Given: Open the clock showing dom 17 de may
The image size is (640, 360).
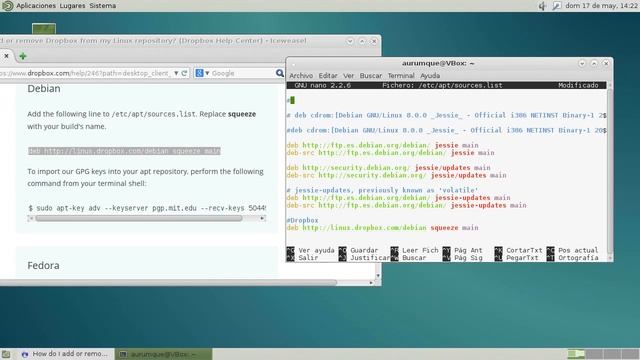Looking at the screenshot, I should click(601, 6).
